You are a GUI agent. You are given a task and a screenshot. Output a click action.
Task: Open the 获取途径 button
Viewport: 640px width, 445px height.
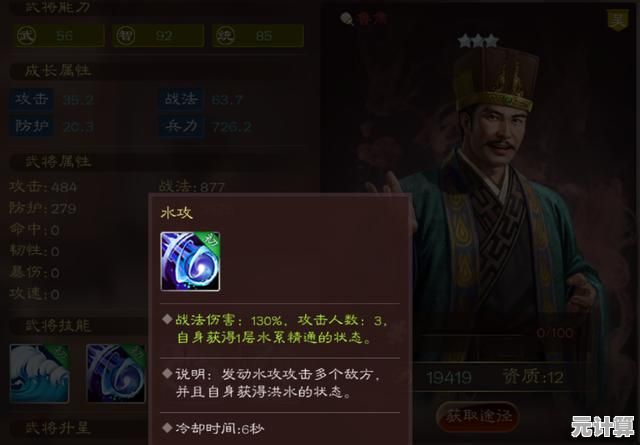click(x=478, y=416)
